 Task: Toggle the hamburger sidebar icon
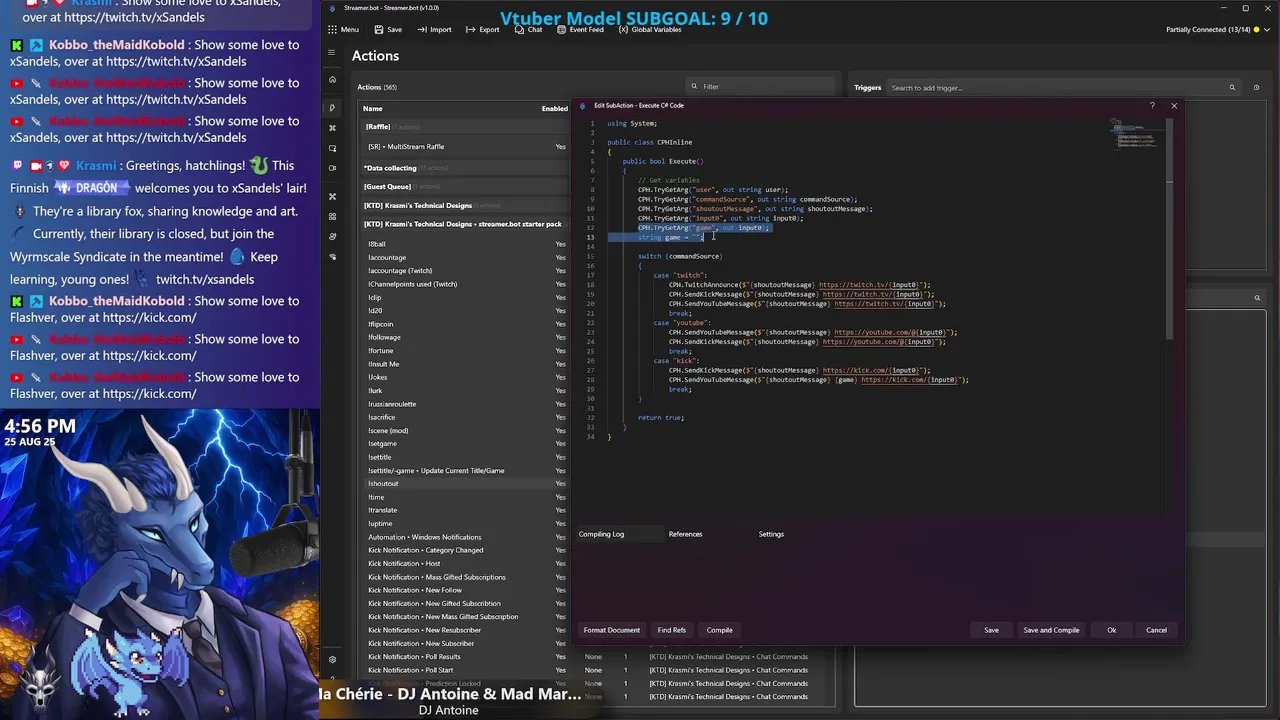tap(332, 53)
